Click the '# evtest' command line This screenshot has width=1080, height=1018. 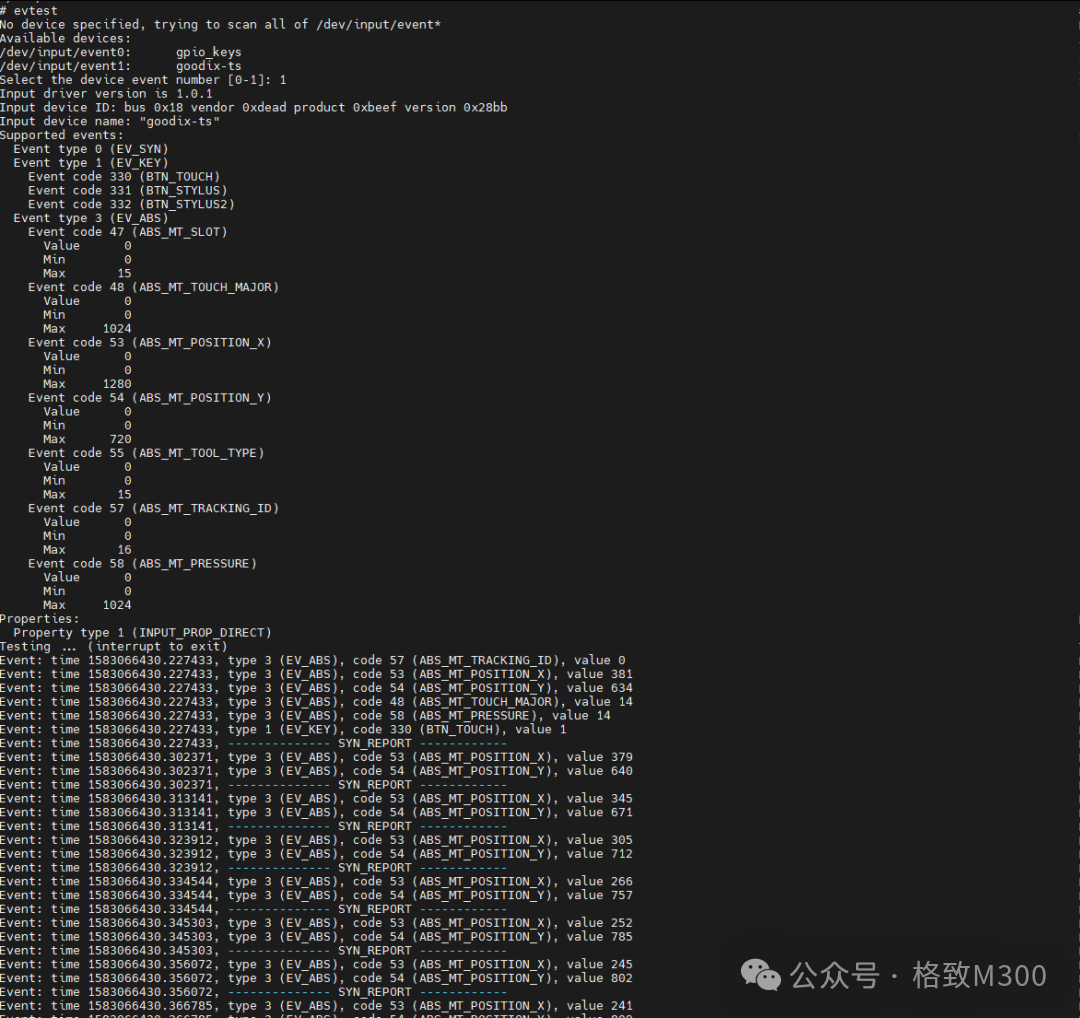tap(29, 10)
